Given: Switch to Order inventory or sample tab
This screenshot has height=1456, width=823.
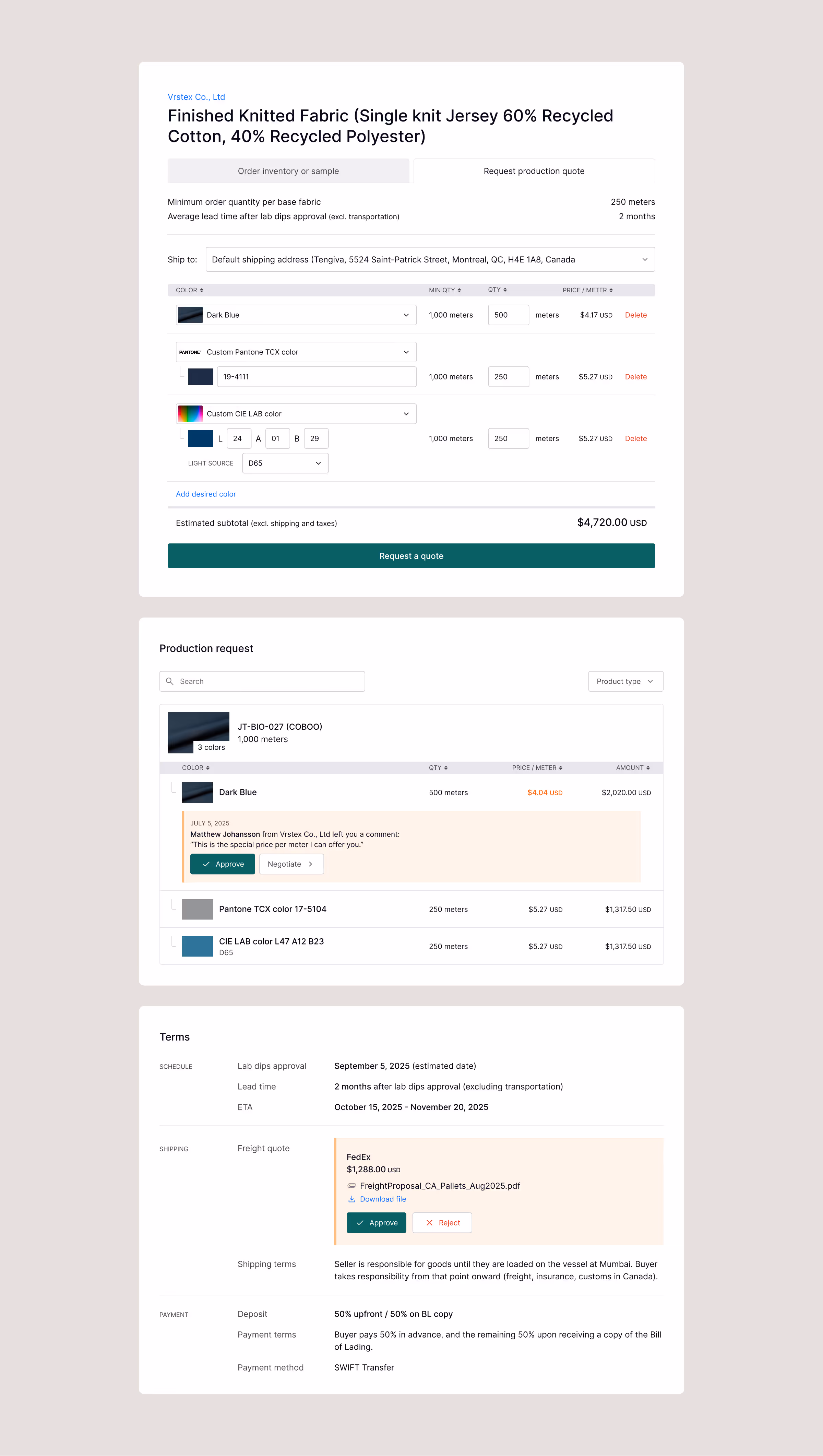Looking at the screenshot, I should [288, 171].
